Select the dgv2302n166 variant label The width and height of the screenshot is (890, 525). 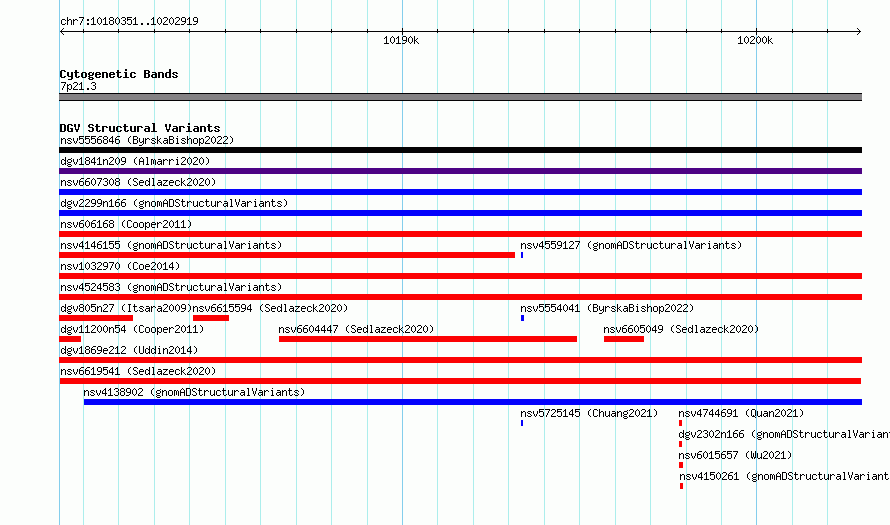[784, 434]
